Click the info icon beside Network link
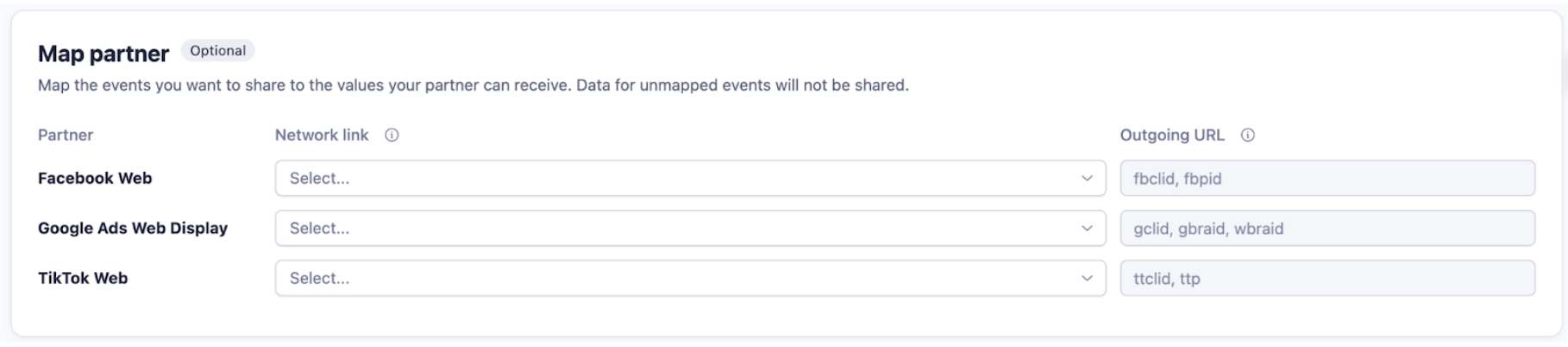This screenshot has width=1568, height=347. point(392,135)
